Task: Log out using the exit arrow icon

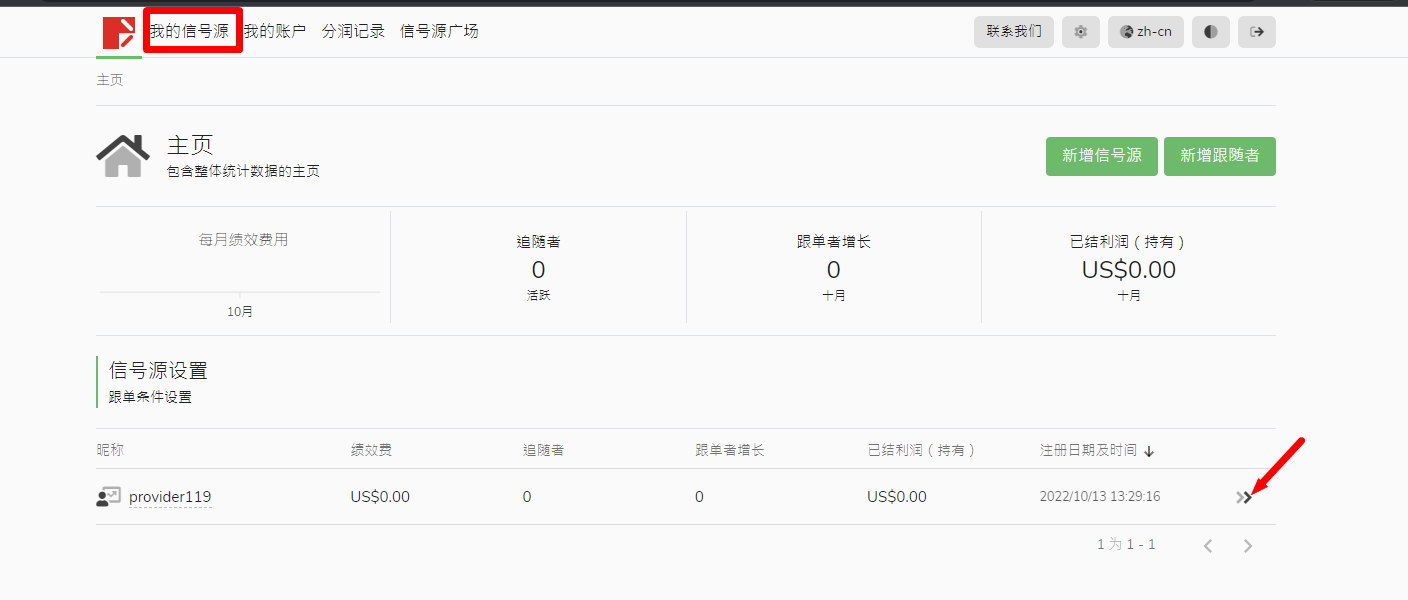Action: click(1257, 32)
